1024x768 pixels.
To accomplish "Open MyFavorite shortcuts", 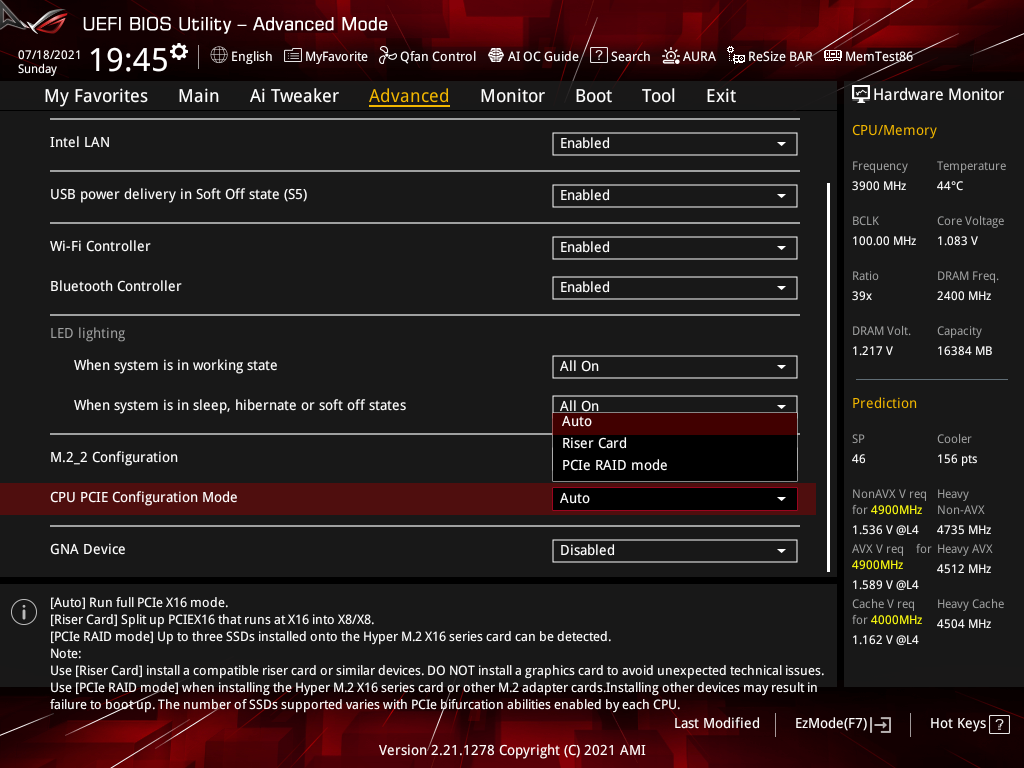I will point(325,56).
